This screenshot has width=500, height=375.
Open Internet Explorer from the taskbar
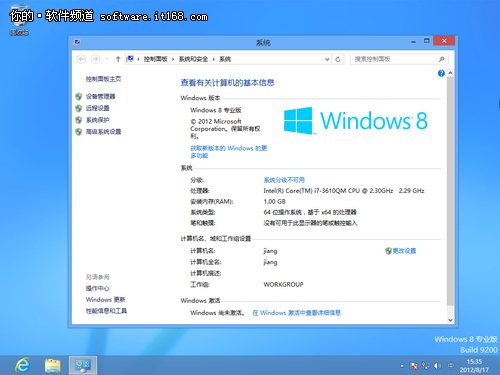22,365
